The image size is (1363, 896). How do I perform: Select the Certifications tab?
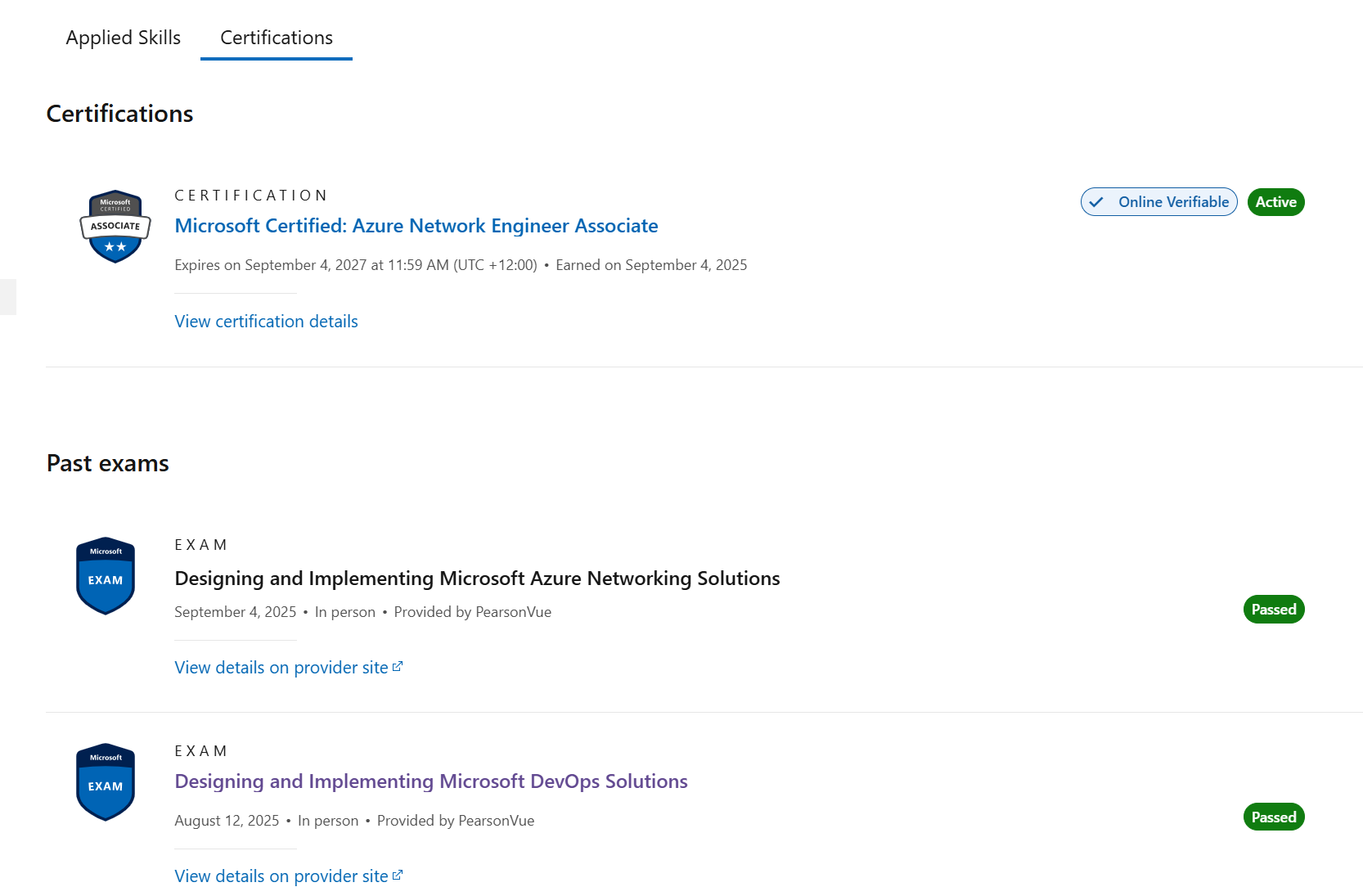point(277,38)
